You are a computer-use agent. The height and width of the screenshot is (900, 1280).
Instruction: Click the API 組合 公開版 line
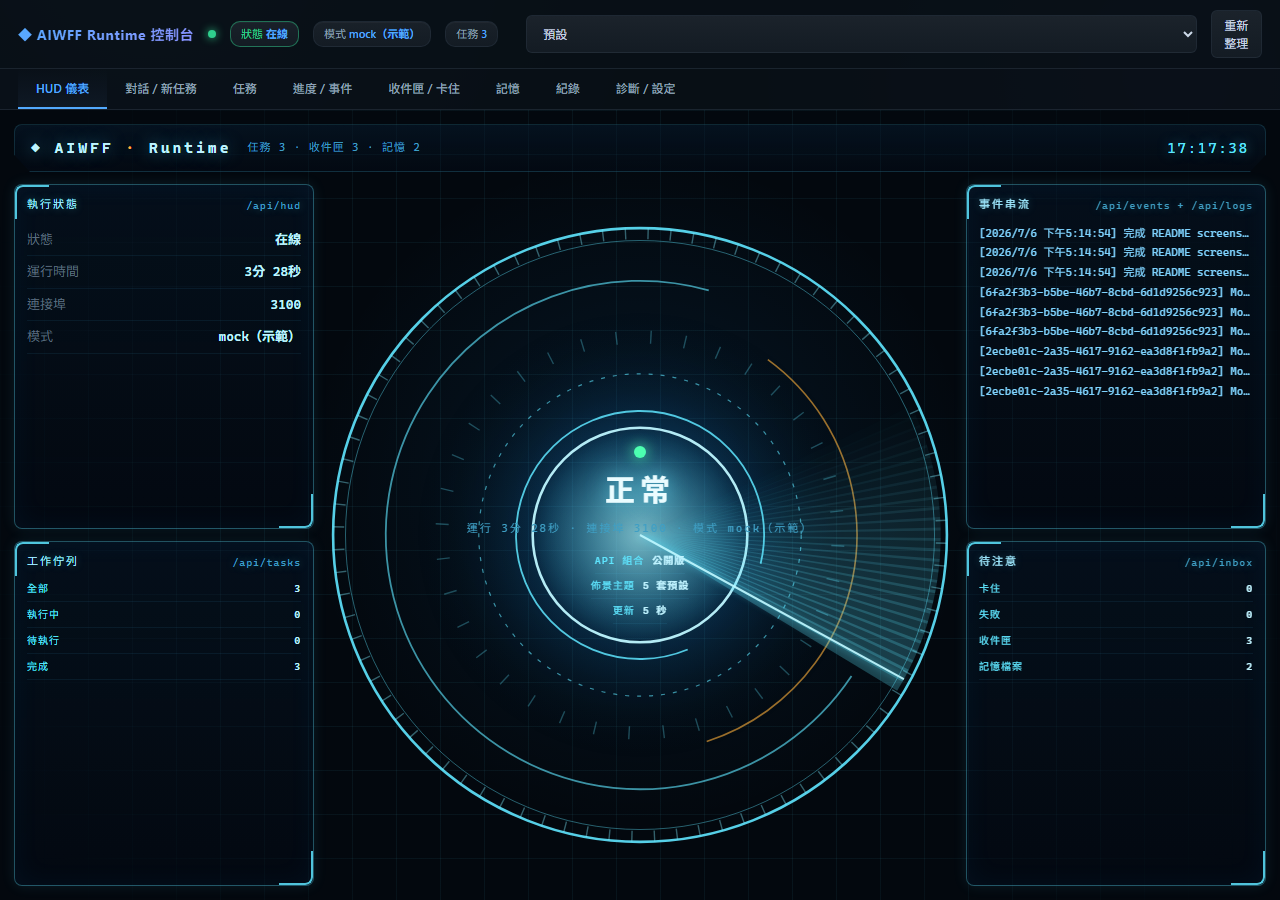[640, 561]
